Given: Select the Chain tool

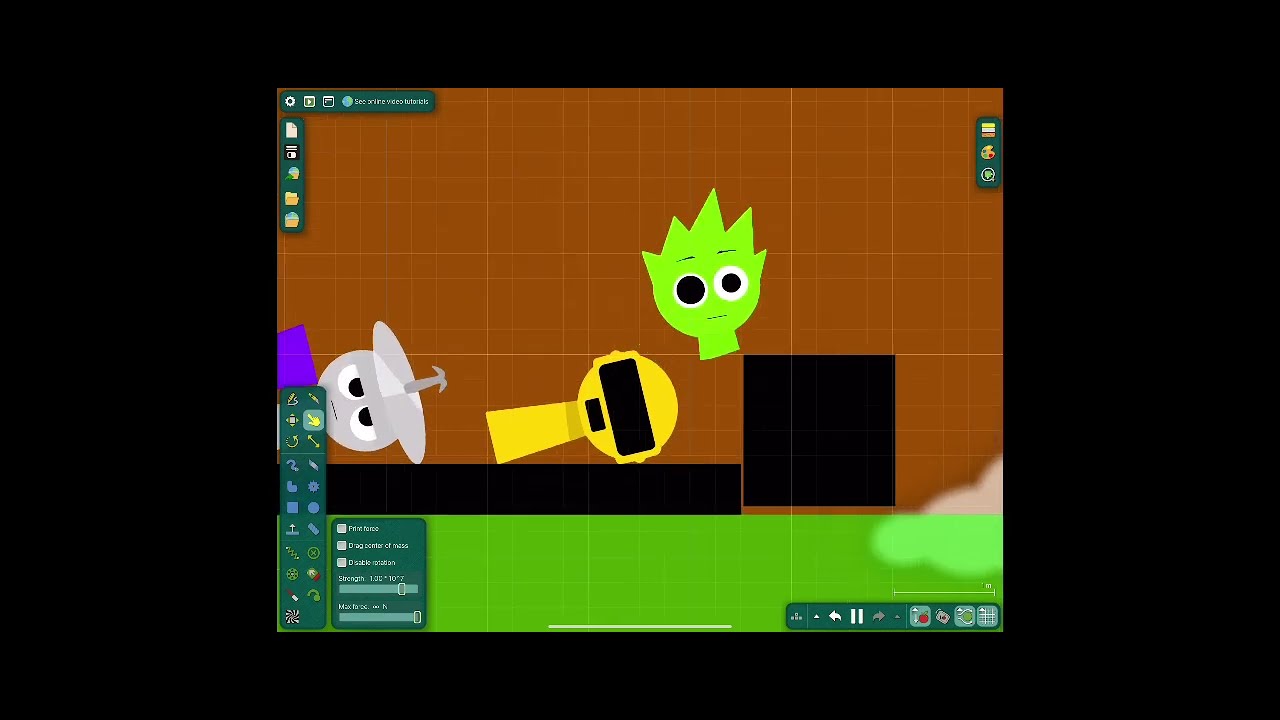Looking at the screenshot, I should [x=313, y=529].
